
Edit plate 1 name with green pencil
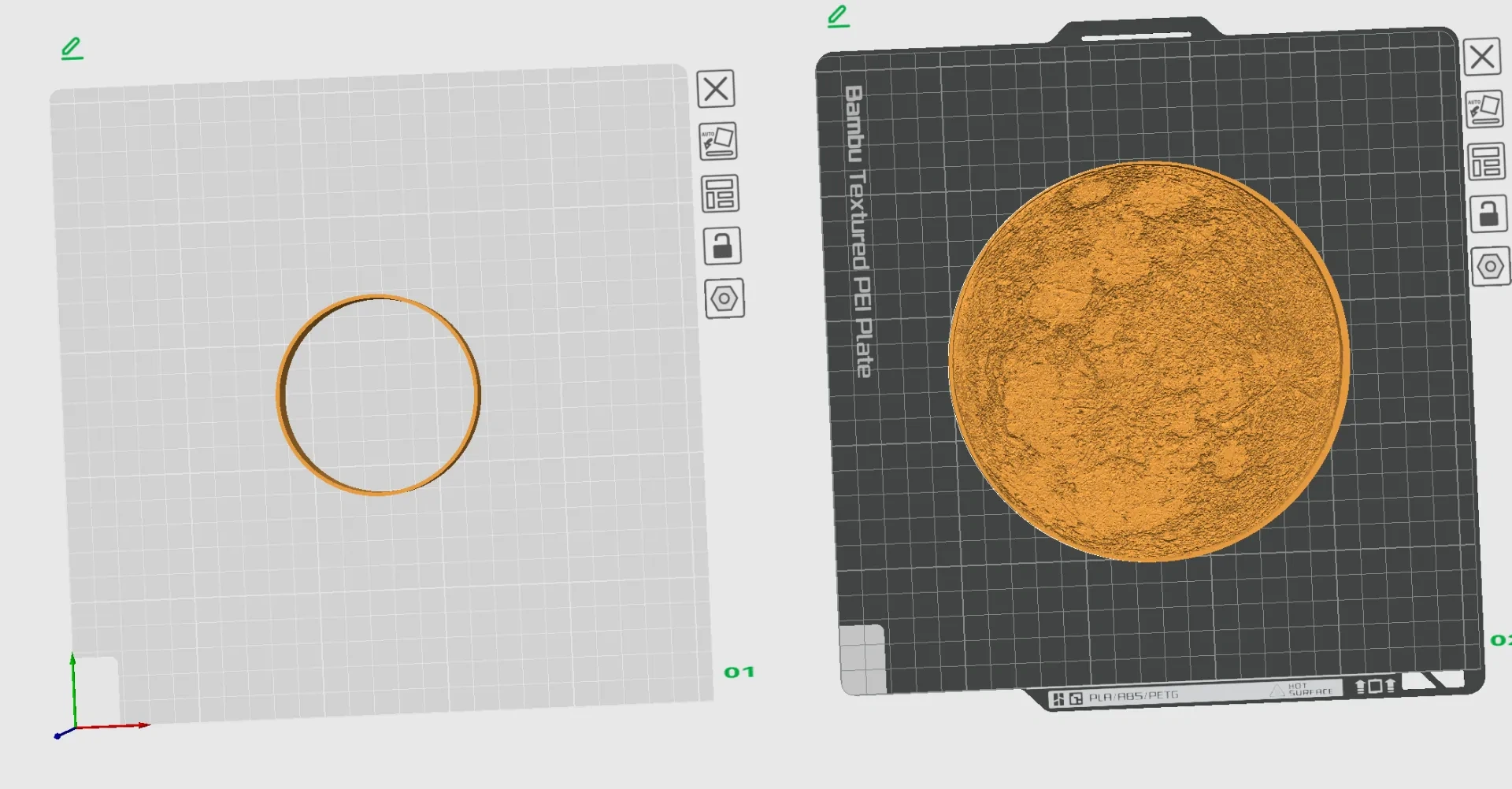pyautogui.click(x=72, y=49)
